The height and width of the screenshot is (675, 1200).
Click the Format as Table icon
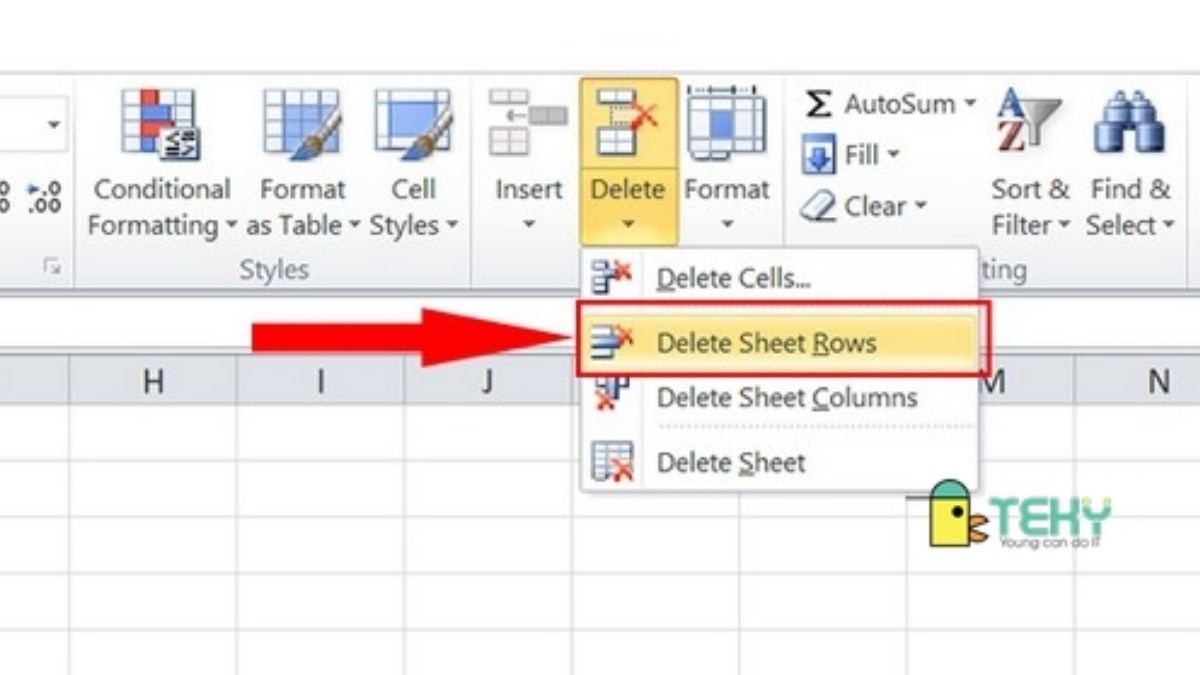[302, 125]
